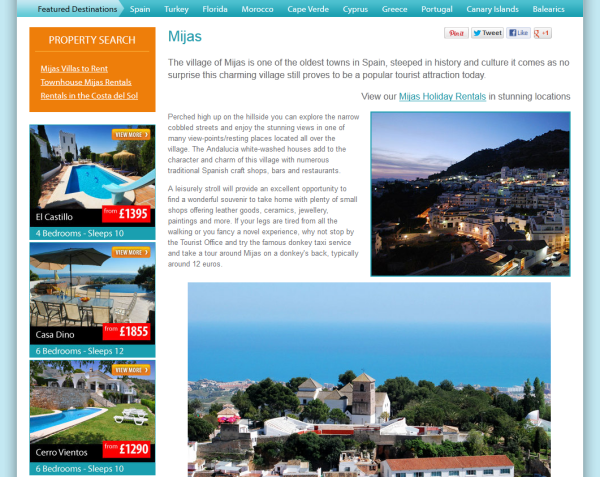
Task: View the Cerro Vientos villa photo
Action: (92, 402)
